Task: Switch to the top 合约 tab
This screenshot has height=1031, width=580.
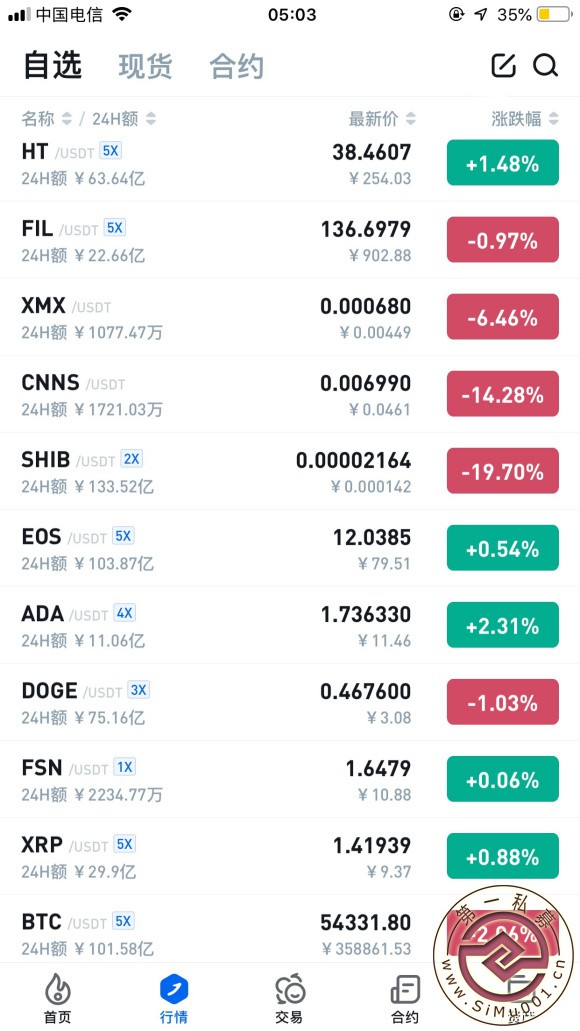Action: (x=237, y=66)
